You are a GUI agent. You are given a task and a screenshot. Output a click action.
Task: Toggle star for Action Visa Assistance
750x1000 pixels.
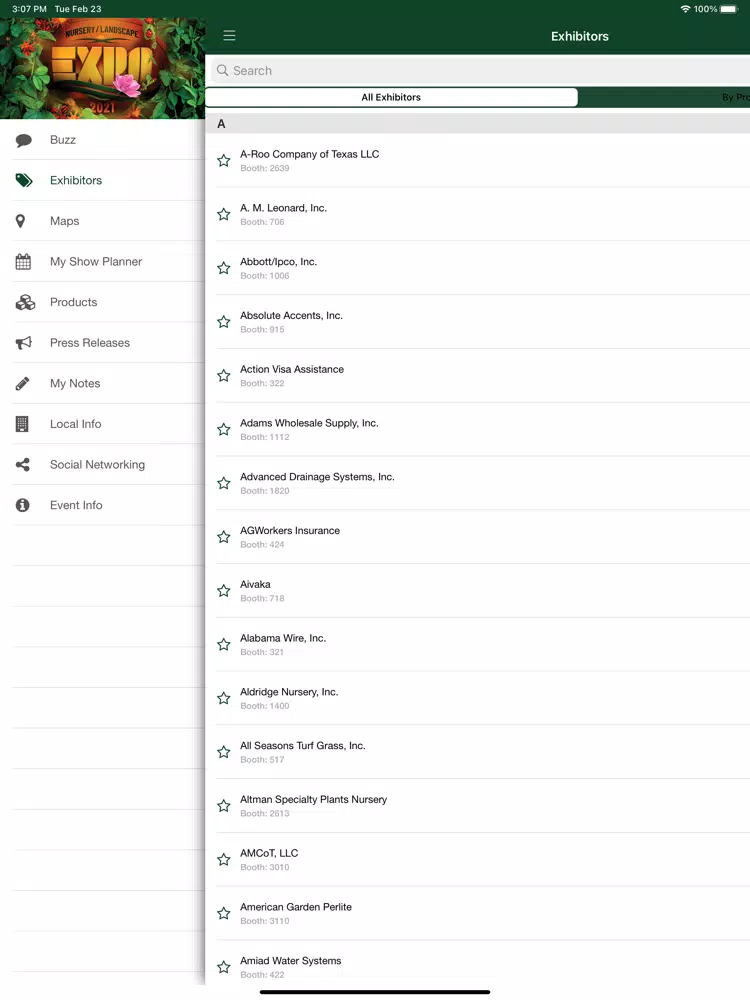[223, 376]
